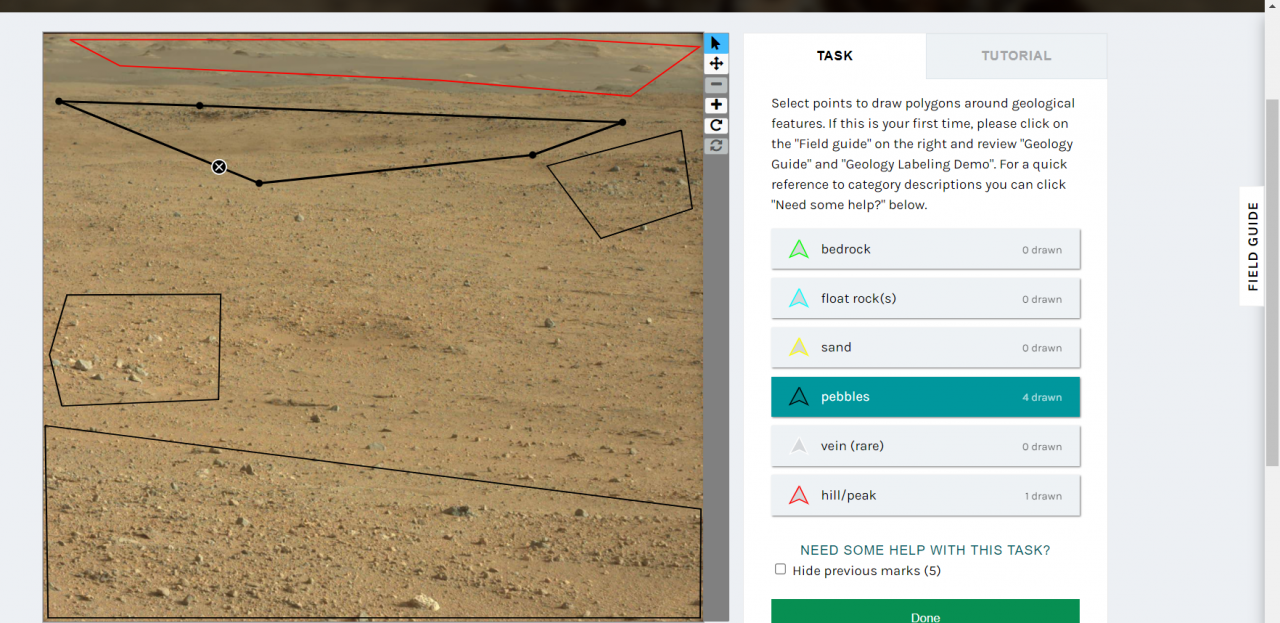Select the sand category
This screenshot has height=623, width=1280.
point(926,347)
